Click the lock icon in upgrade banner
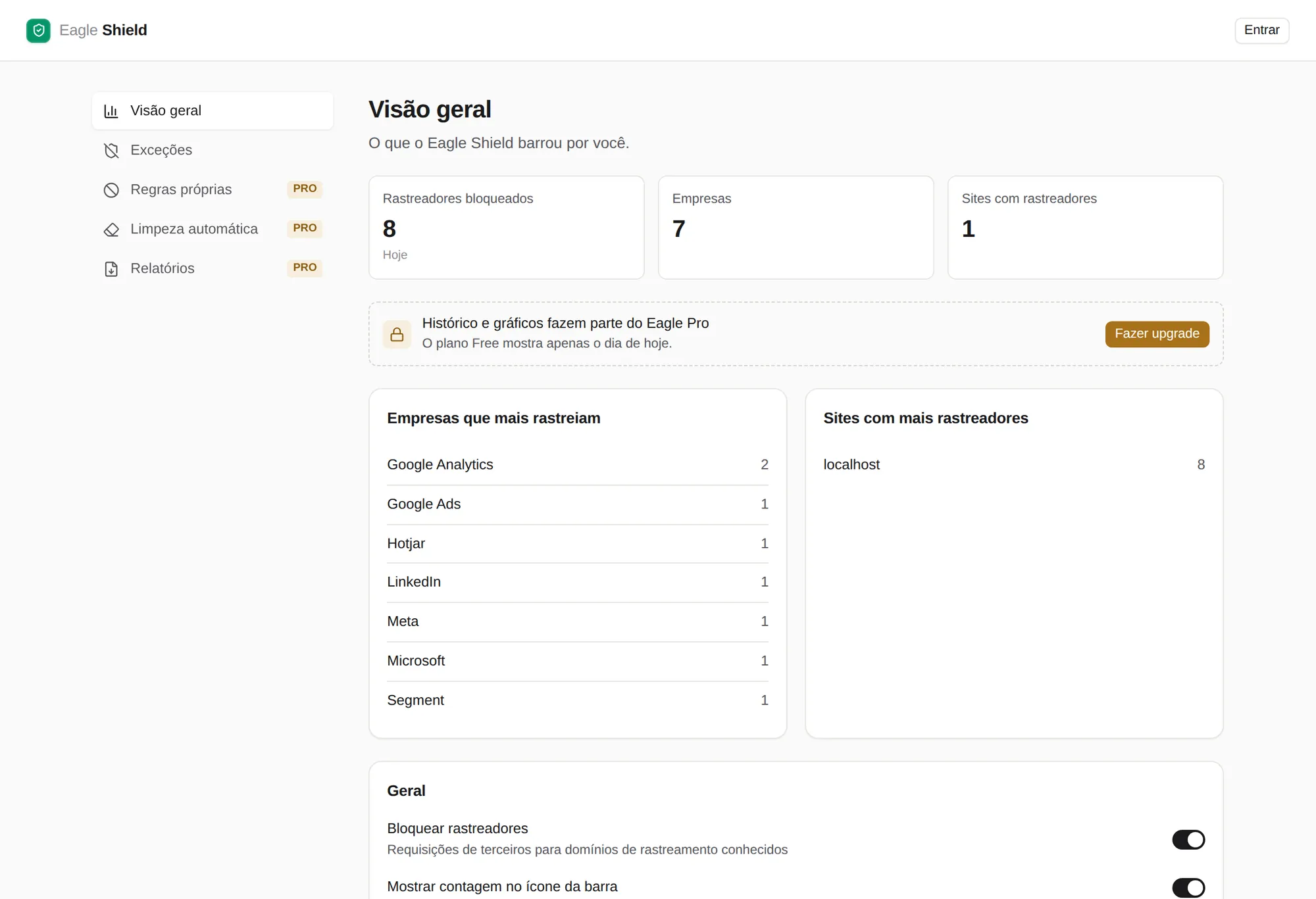 tap(397, 334)
